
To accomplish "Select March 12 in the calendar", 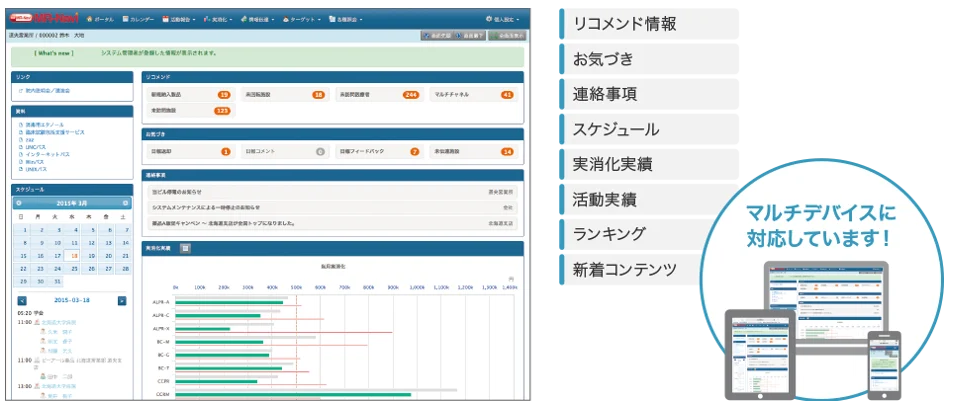I will point(91,243).
